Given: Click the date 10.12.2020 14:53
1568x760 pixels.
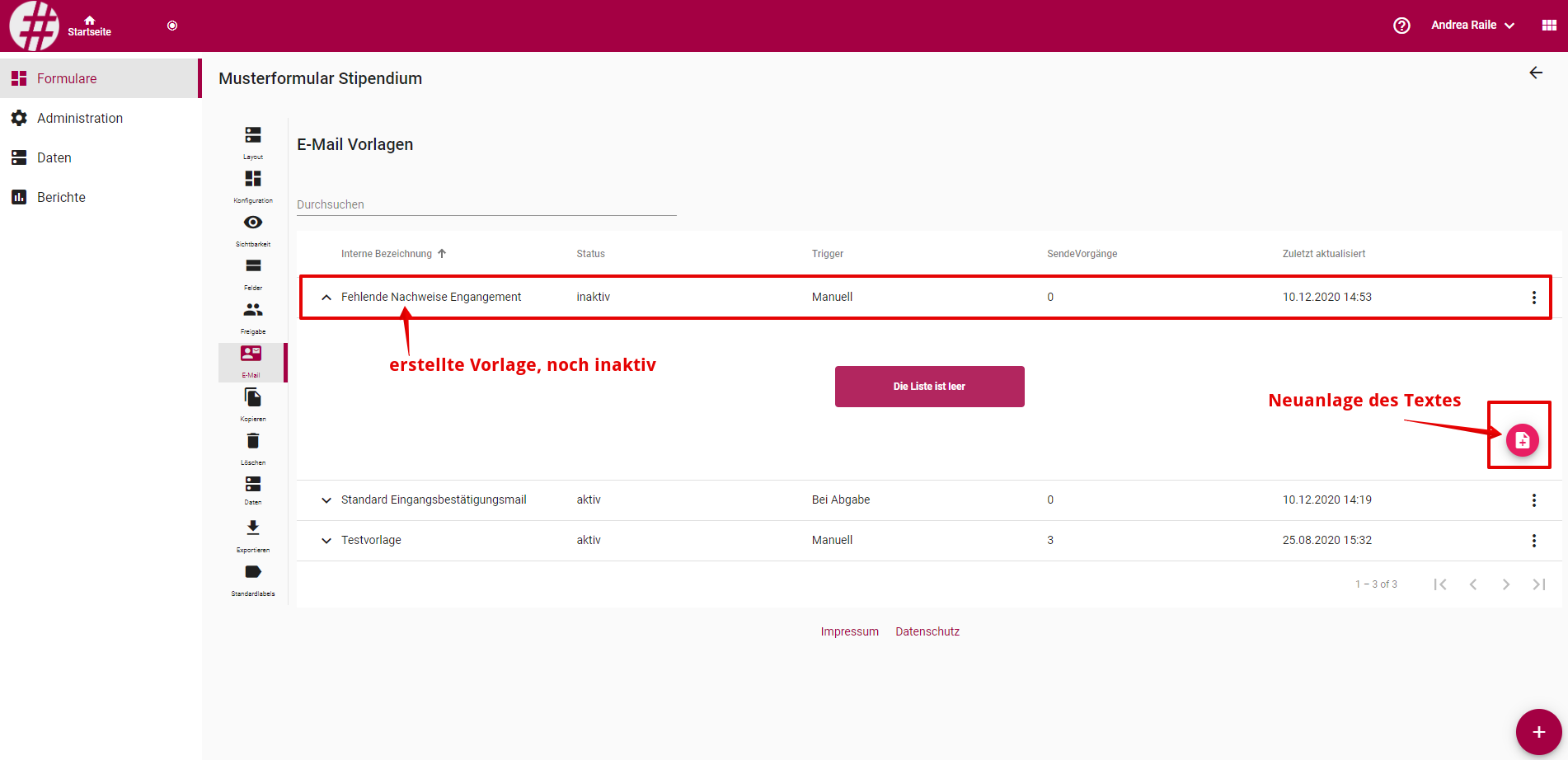Looking at the screenshot, I should point(1326,297).
